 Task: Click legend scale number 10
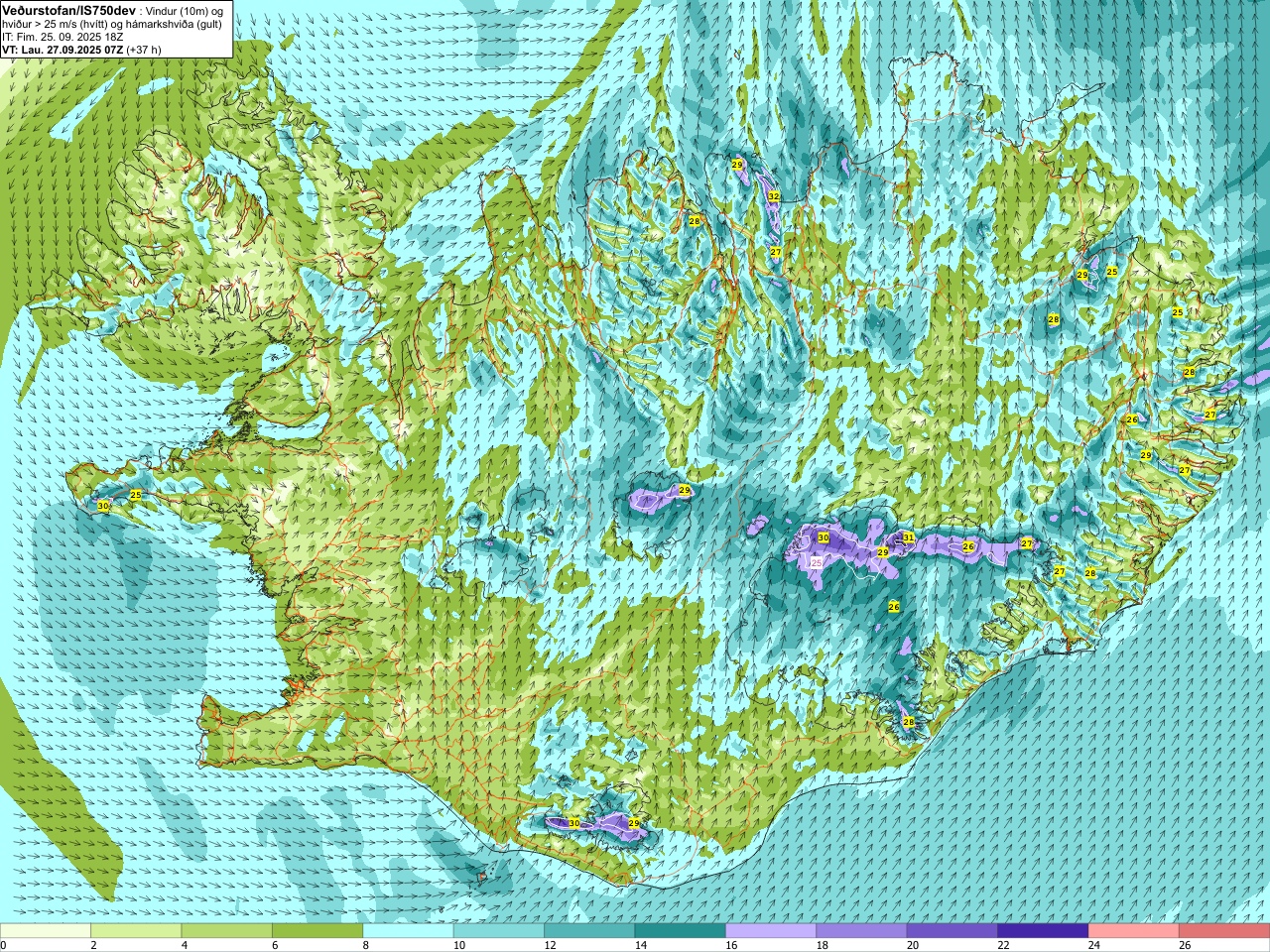[x=458, y=945]
